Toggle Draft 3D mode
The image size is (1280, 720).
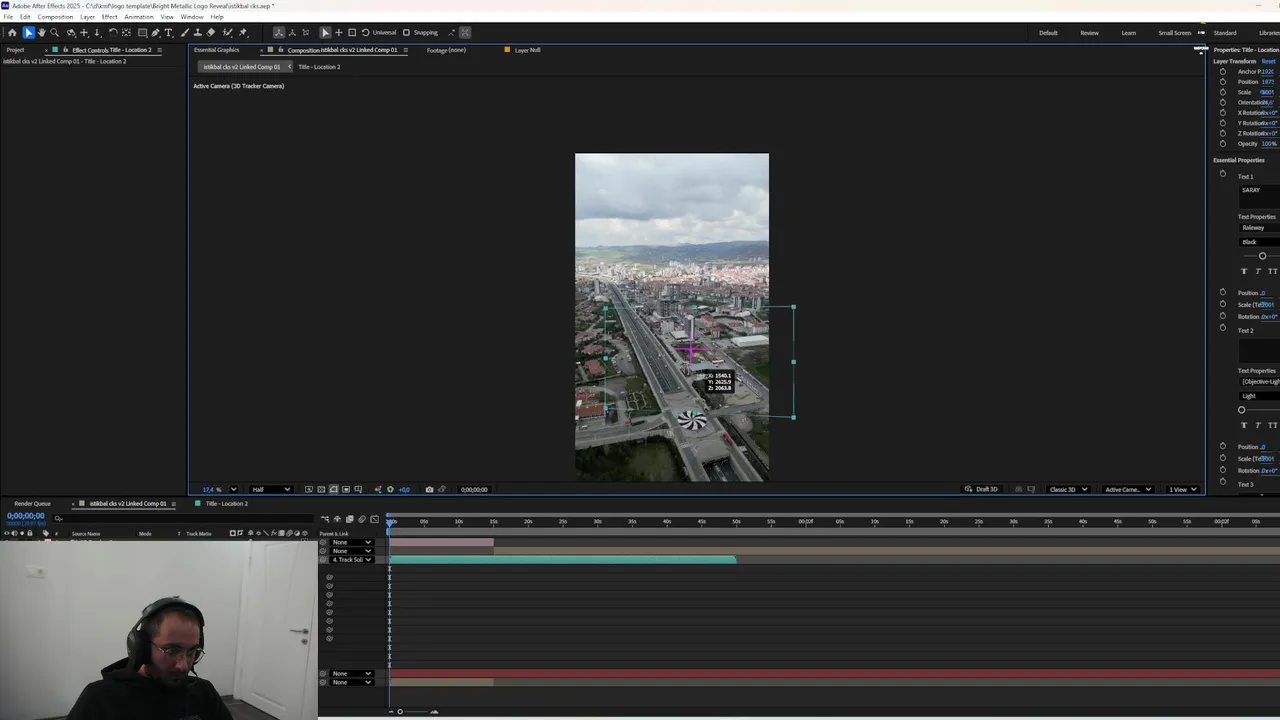(x=982, y=490)
